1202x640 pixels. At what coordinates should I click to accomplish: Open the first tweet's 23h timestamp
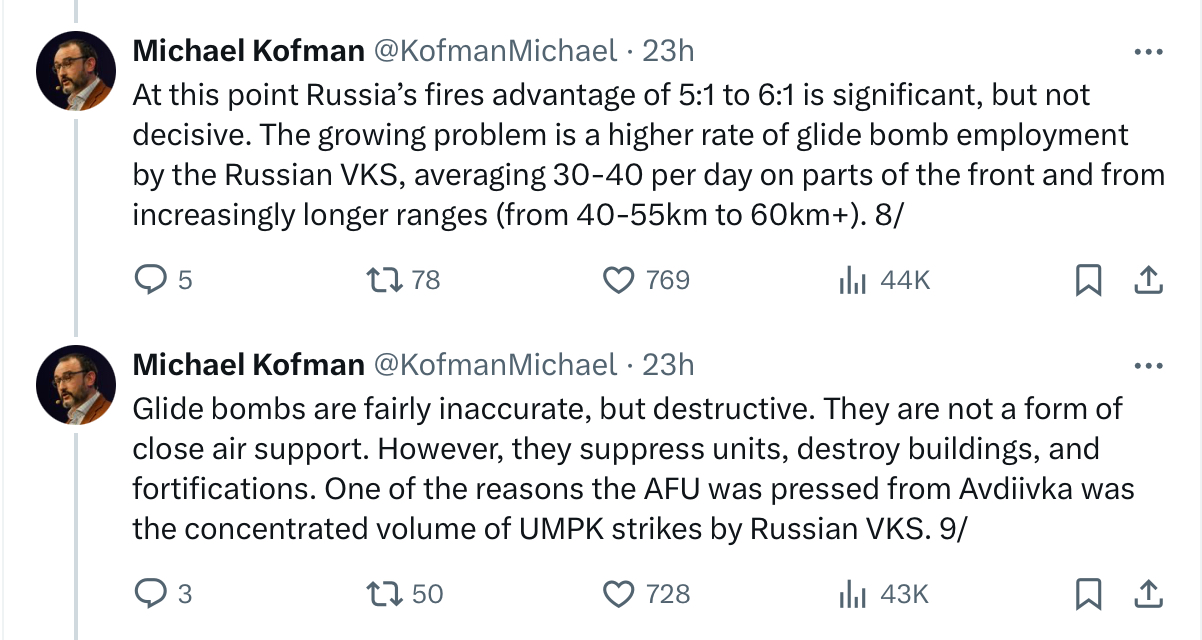click(x=668, y=51)
